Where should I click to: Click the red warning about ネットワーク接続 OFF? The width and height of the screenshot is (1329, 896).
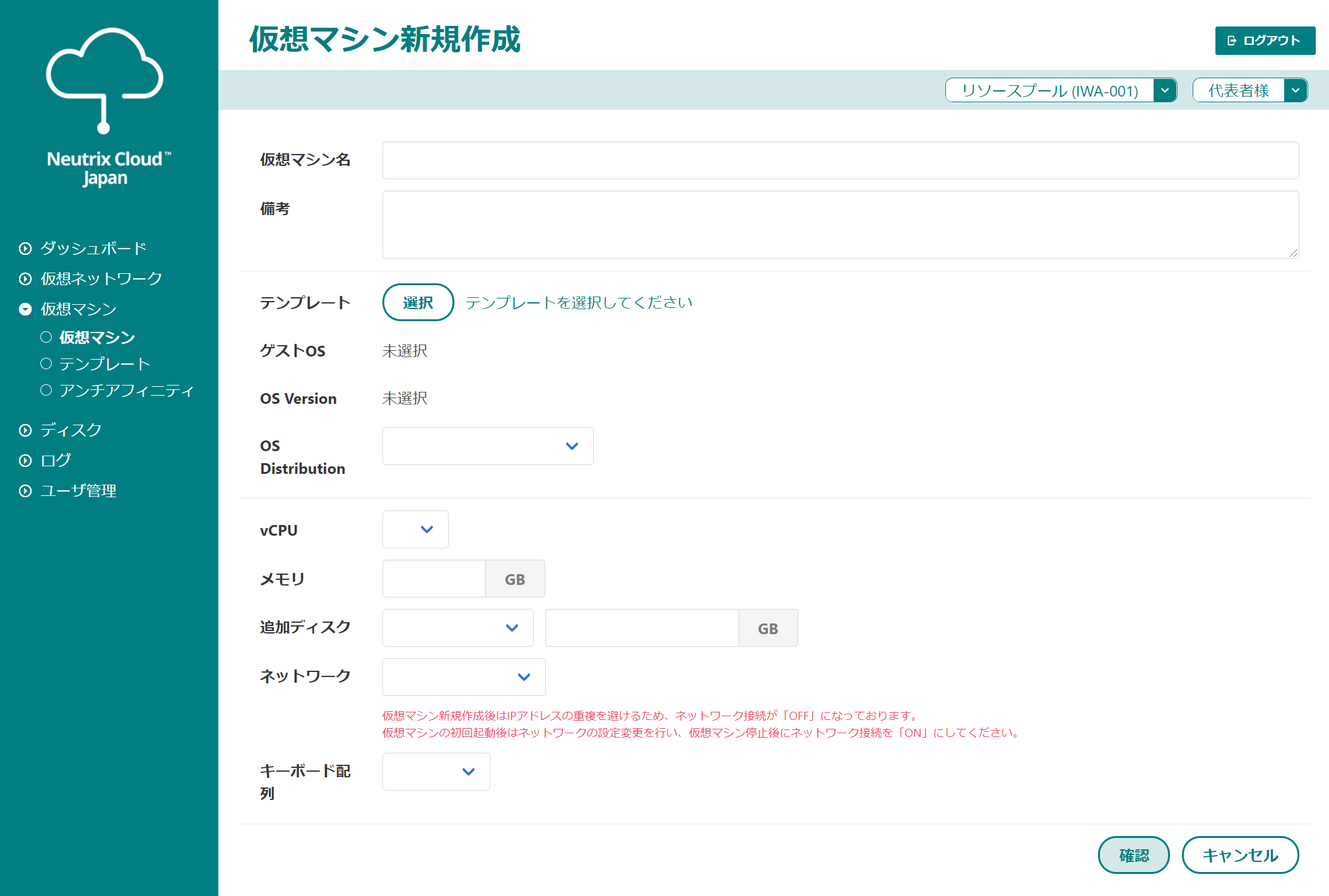pos(651,716)
